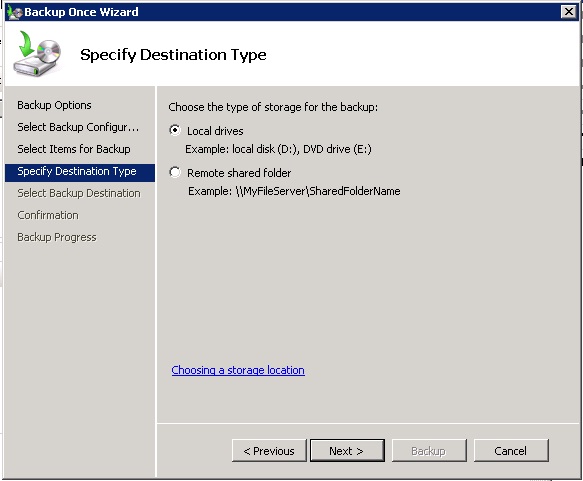Click the Specify Destination Type heading
Image resolution: width=583 pixels, height=481 pixels.
pyautogui.click(x=173, y=55)
